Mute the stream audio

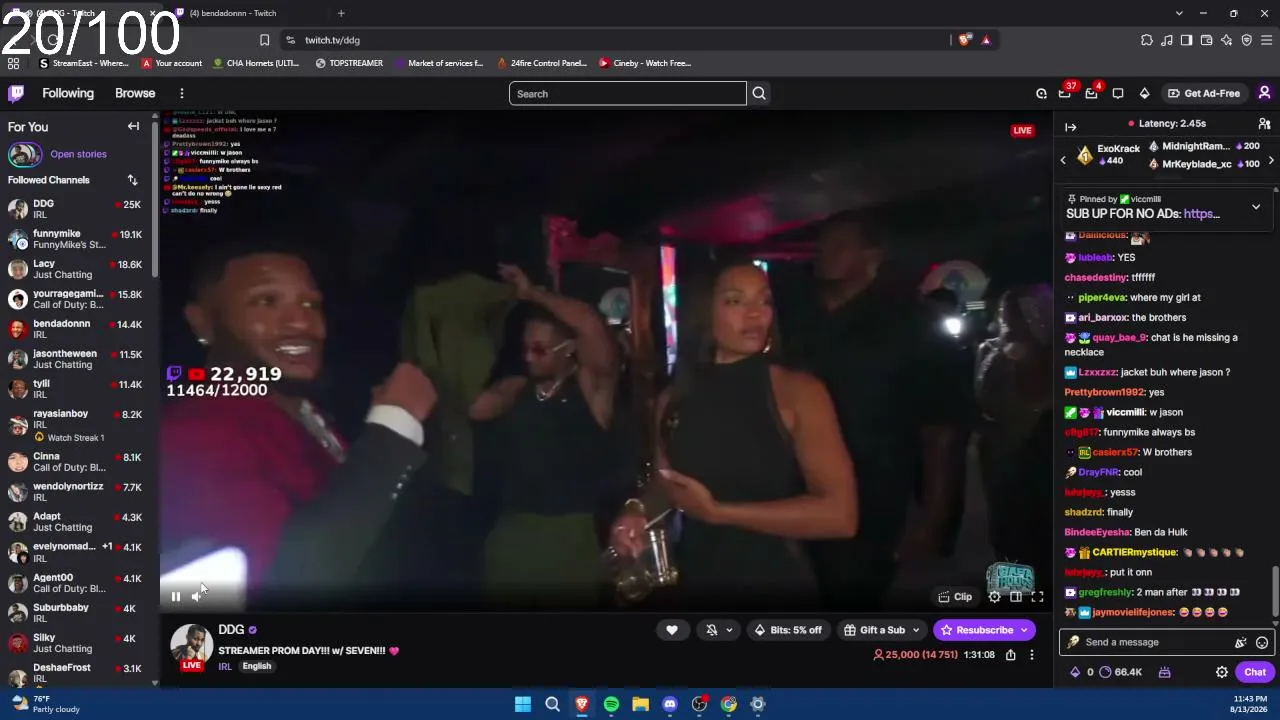(x=197, y=597)
